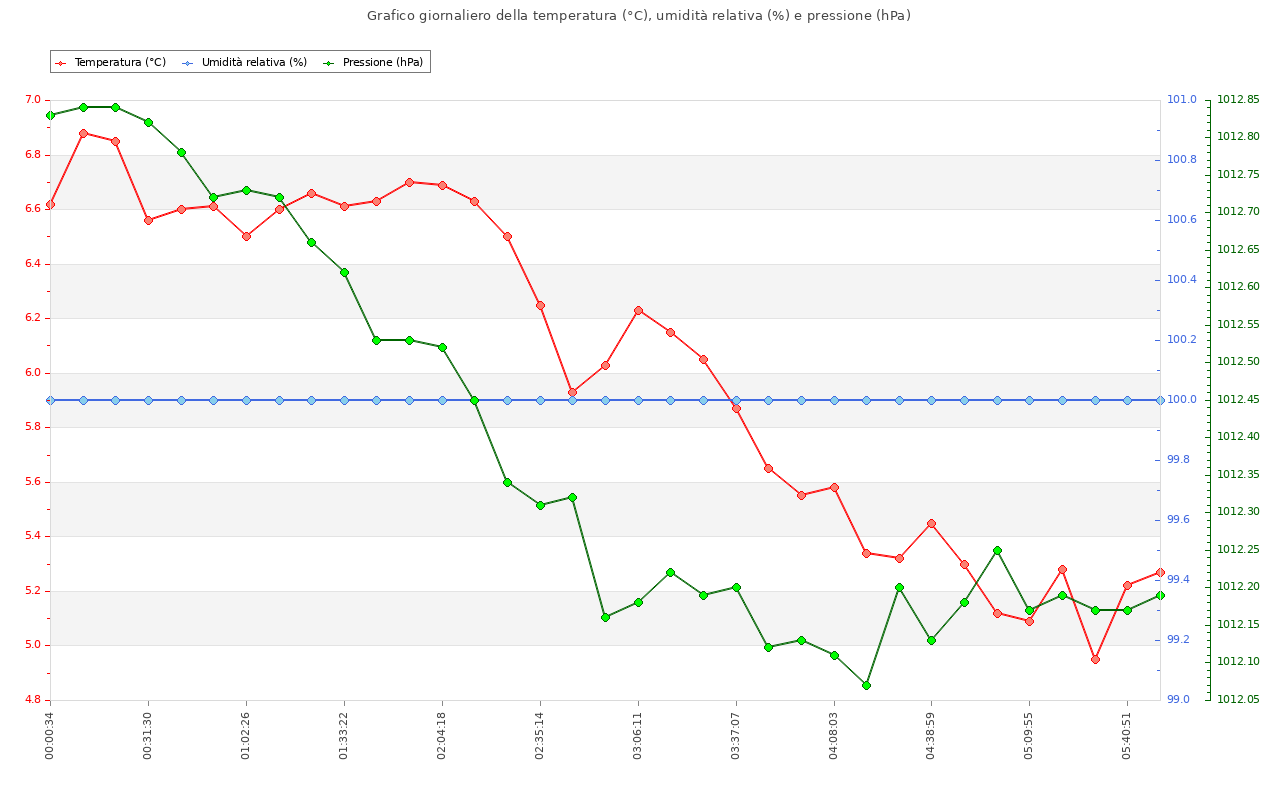Click the 1012.05 green pressure axis label
The width and height of the screenshot is (1280, 800).
(1238, 700)
